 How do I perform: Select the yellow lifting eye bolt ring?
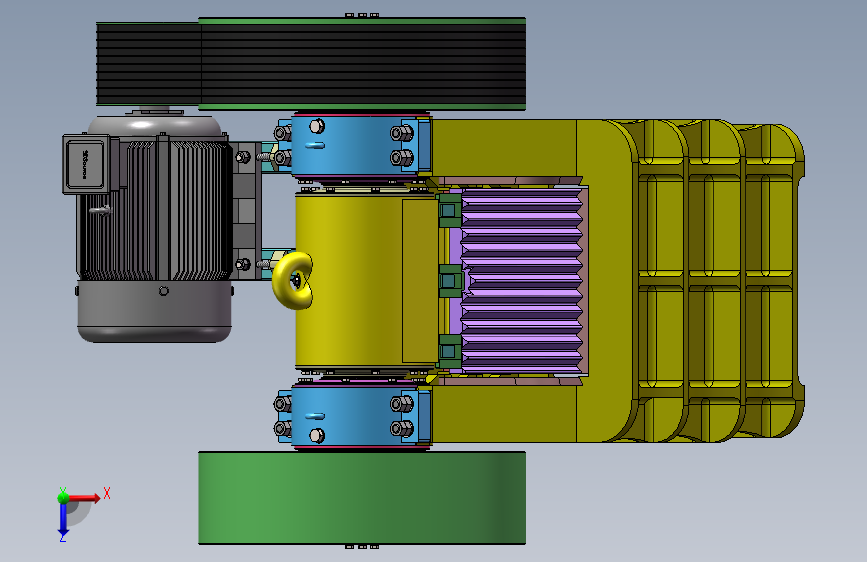click(x=293, y=280)
